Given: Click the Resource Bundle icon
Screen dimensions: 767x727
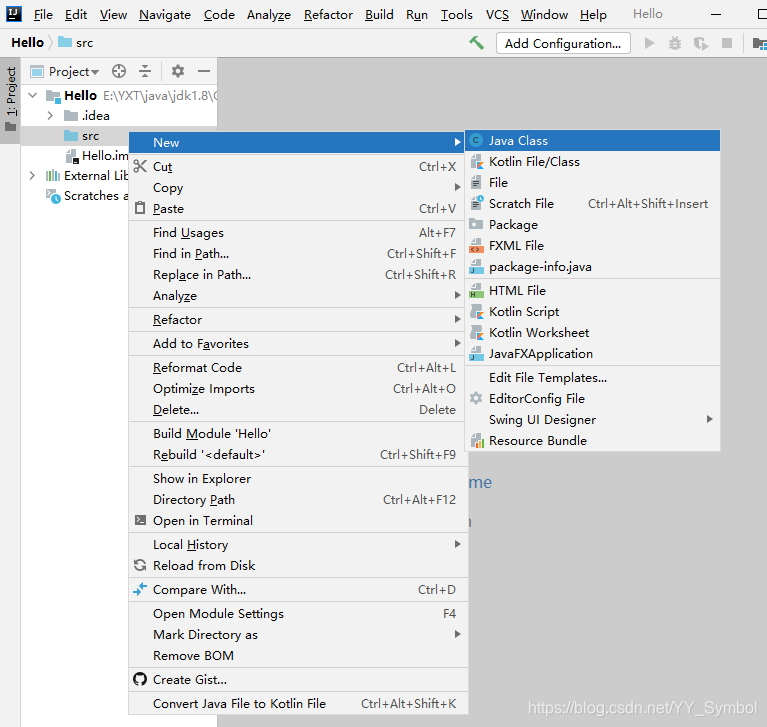Looking at the screenshot, I should (x=477, y=440).
